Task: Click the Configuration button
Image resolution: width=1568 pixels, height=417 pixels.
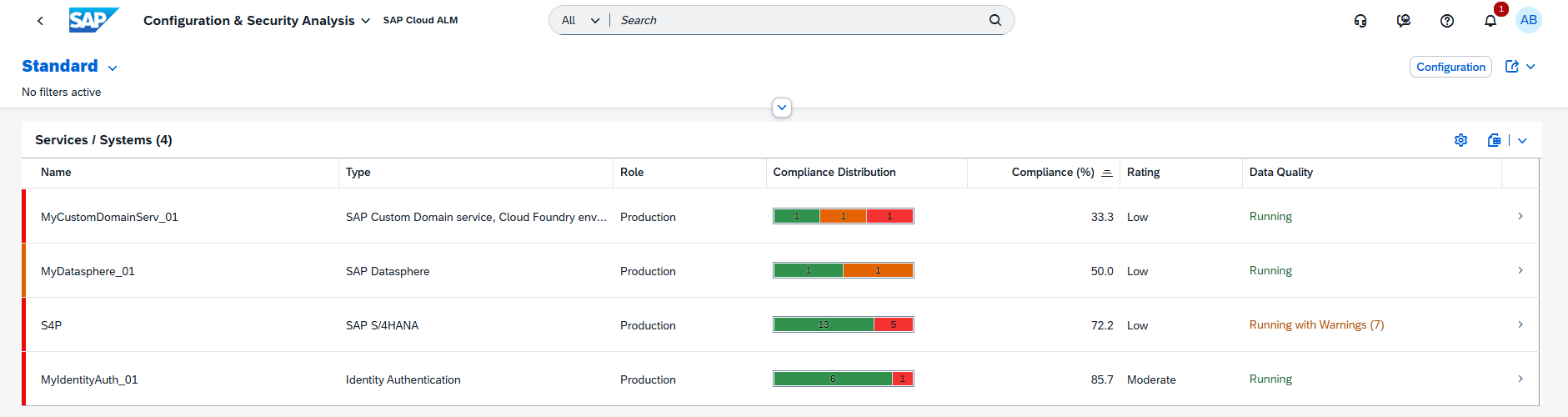Action: [1450, 67]
